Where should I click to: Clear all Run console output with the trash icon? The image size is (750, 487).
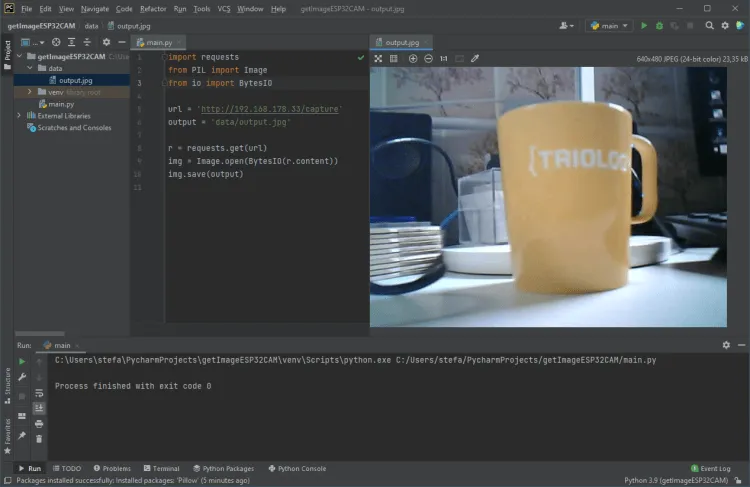pos(39,439)
